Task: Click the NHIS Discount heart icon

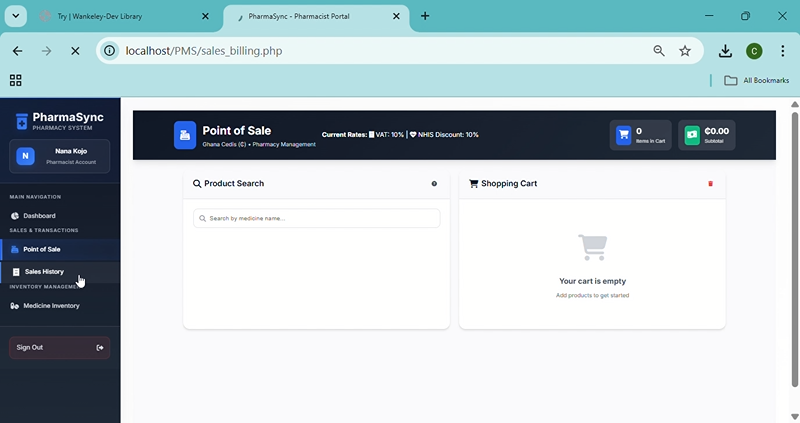Action: click(x=413, y=135)
